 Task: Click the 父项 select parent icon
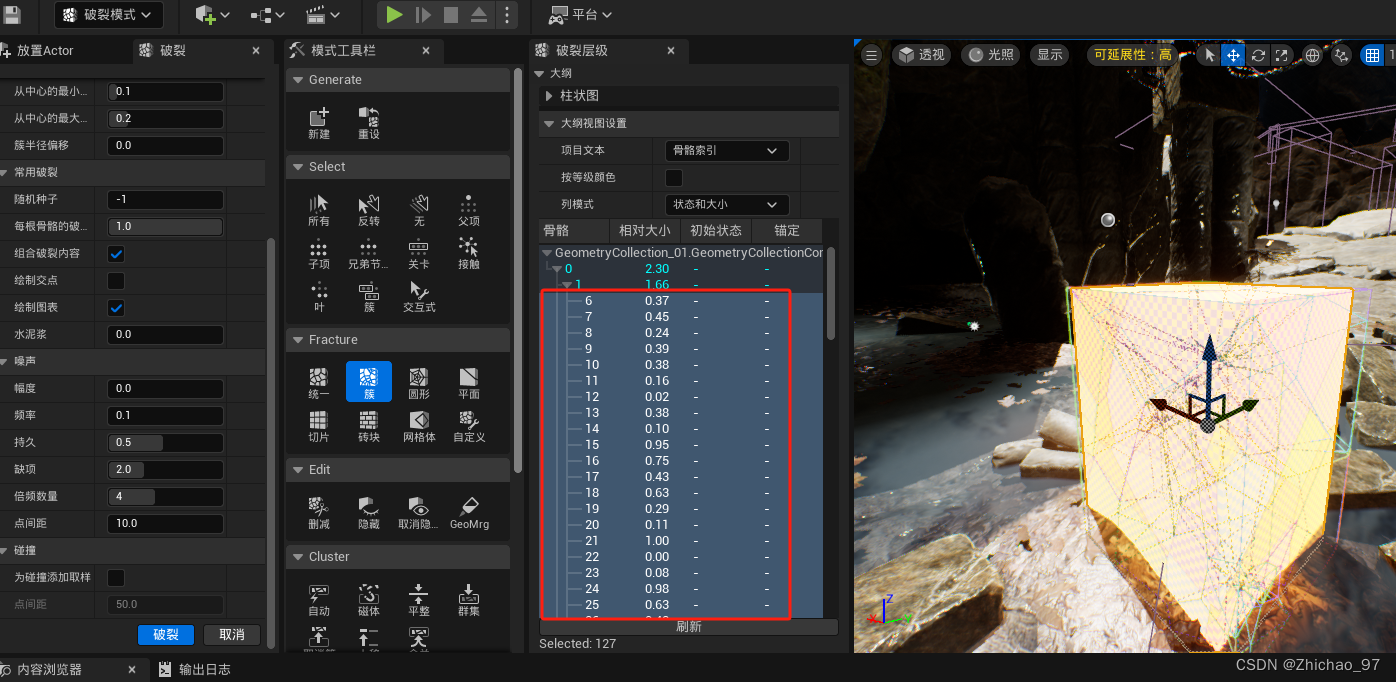tap(469, 210)
